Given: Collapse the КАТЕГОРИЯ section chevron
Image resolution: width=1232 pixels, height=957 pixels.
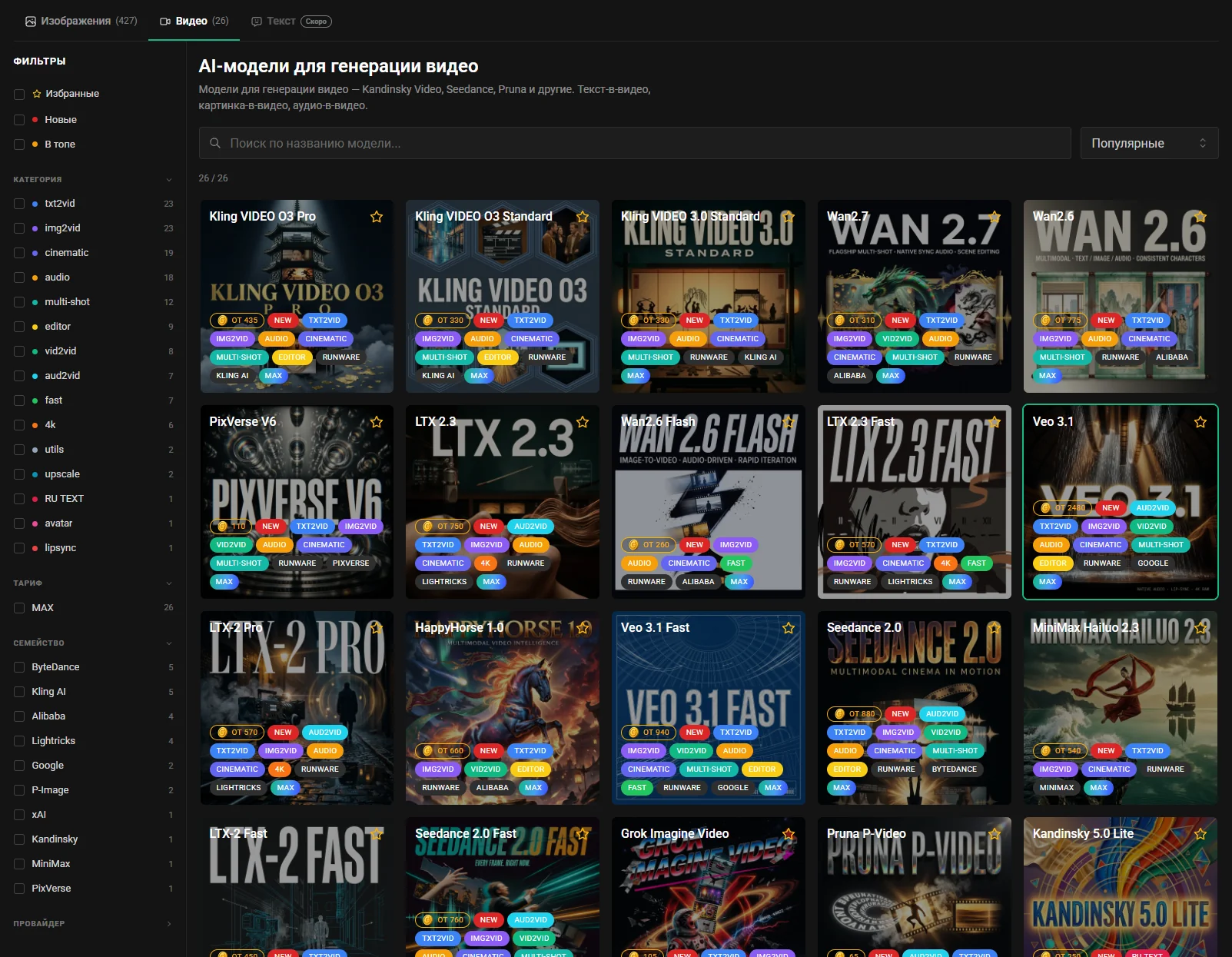Looking at the screenshot, I should [x=169, y=180].
